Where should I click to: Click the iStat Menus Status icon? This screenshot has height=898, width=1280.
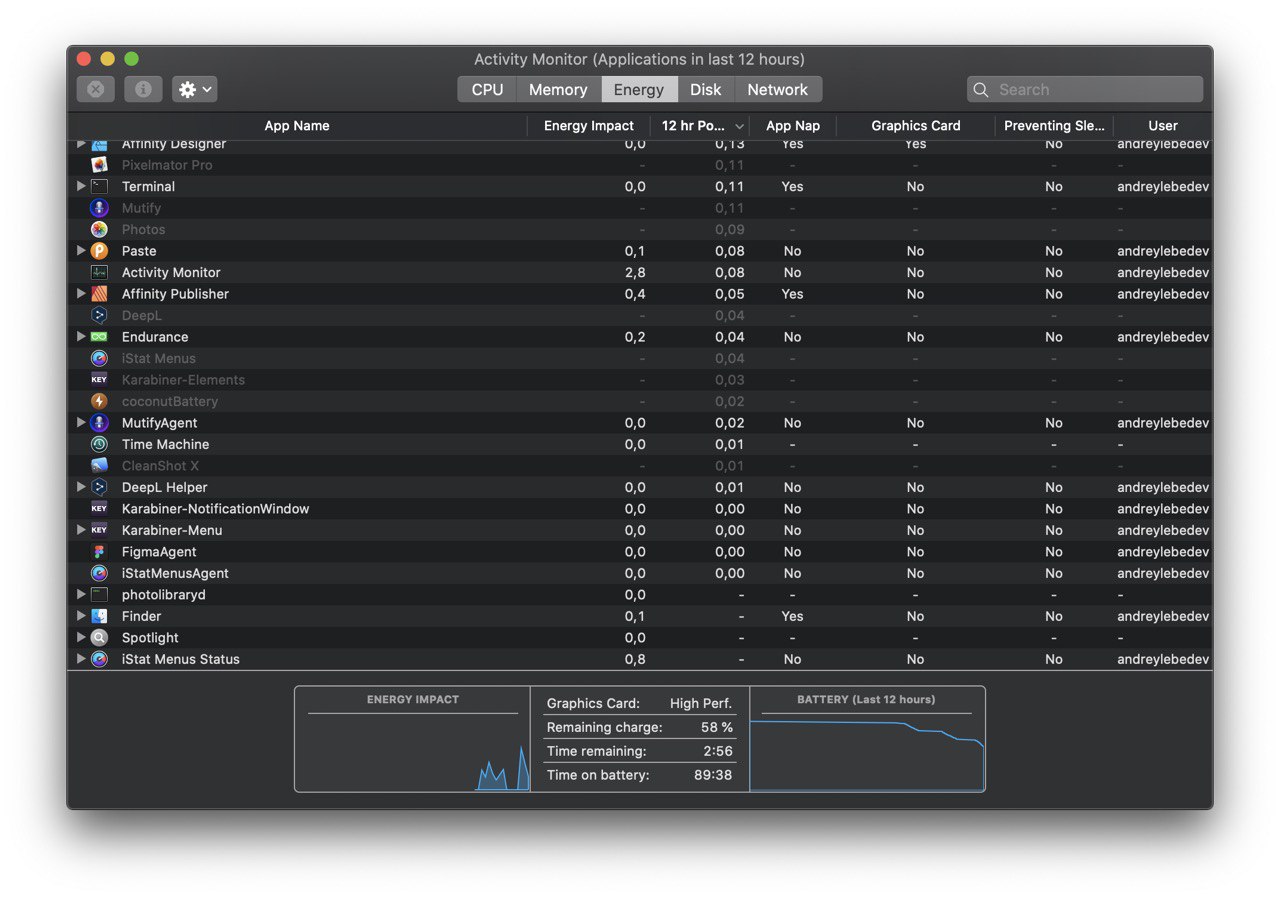pyautogui.click(x=99, y=659)
